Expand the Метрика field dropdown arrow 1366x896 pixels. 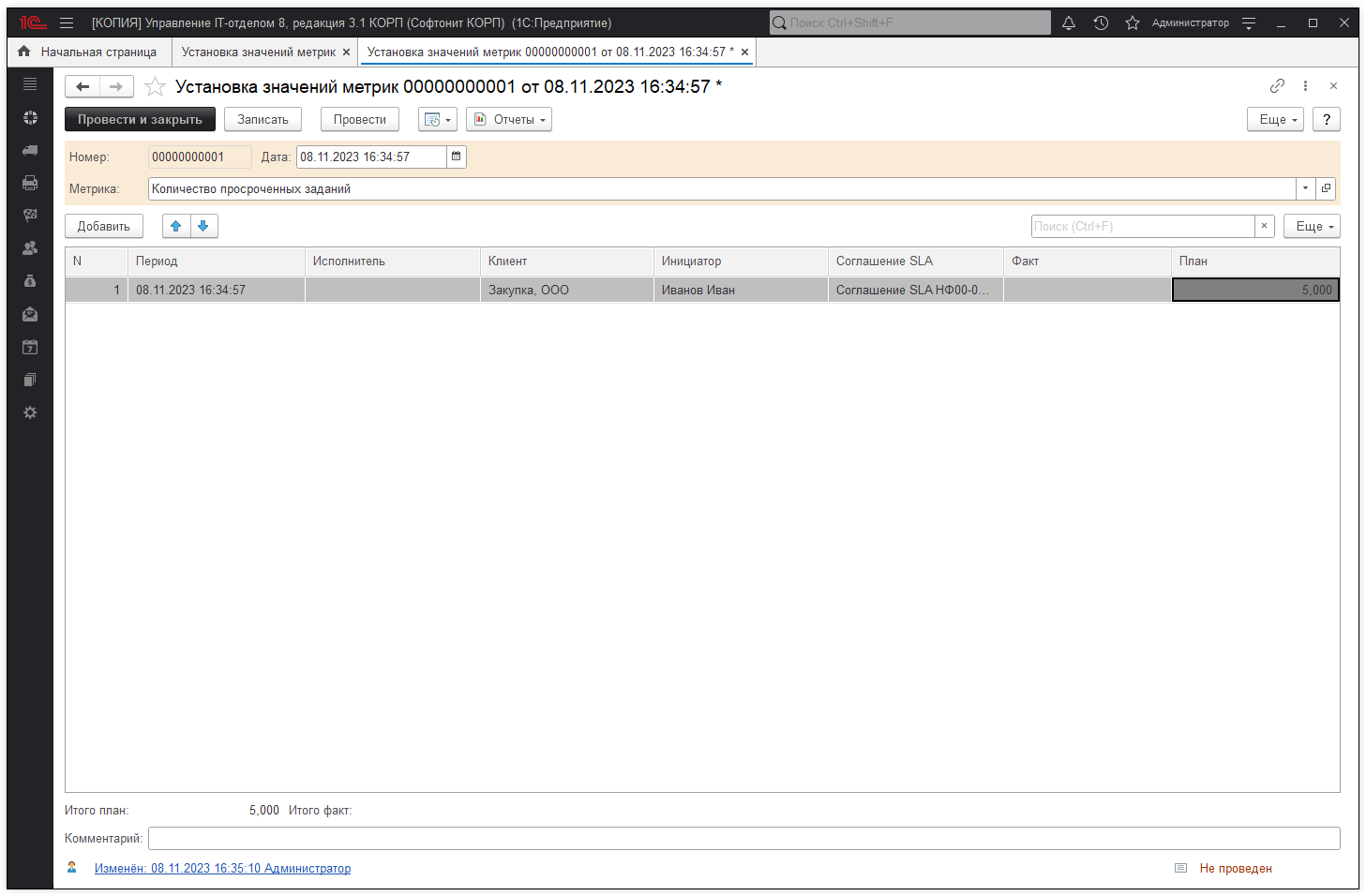[1305, 188]
